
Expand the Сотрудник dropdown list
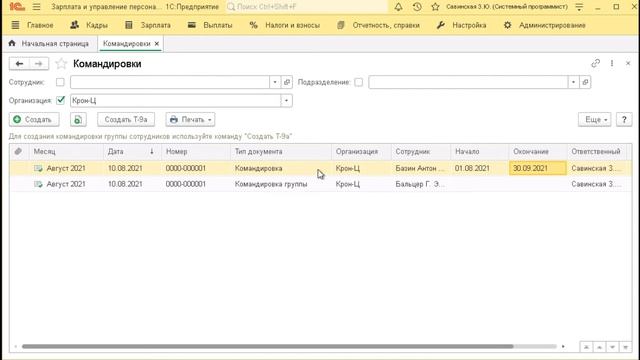275,82
